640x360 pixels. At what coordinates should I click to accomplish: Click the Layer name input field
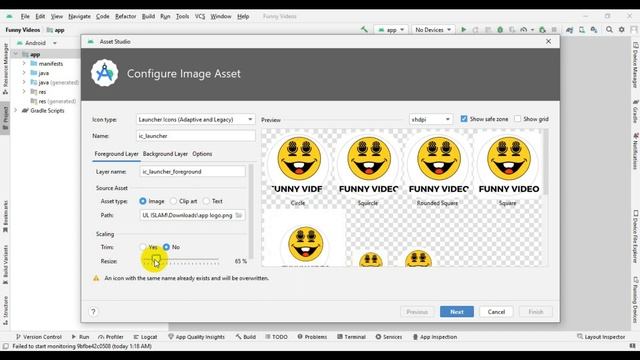tap(192, 172)
